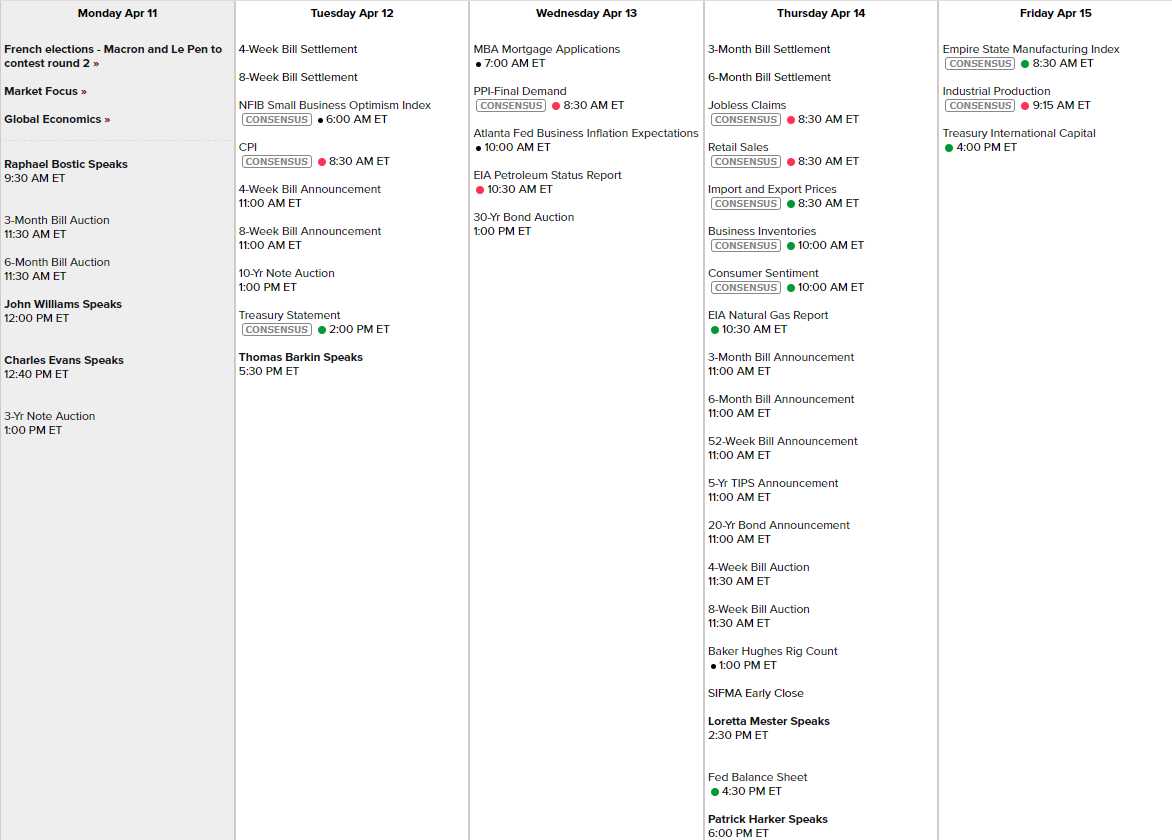Screen dimensions: 1172x840
Task: Click the green dot under Treasury International Capital
Action: coord(948,147)
